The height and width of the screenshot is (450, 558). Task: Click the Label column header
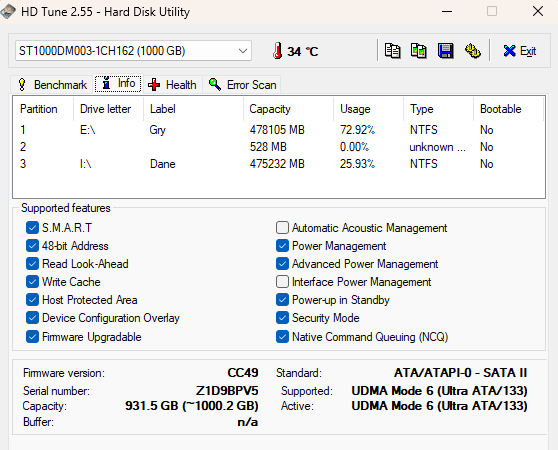pos(194,109)
